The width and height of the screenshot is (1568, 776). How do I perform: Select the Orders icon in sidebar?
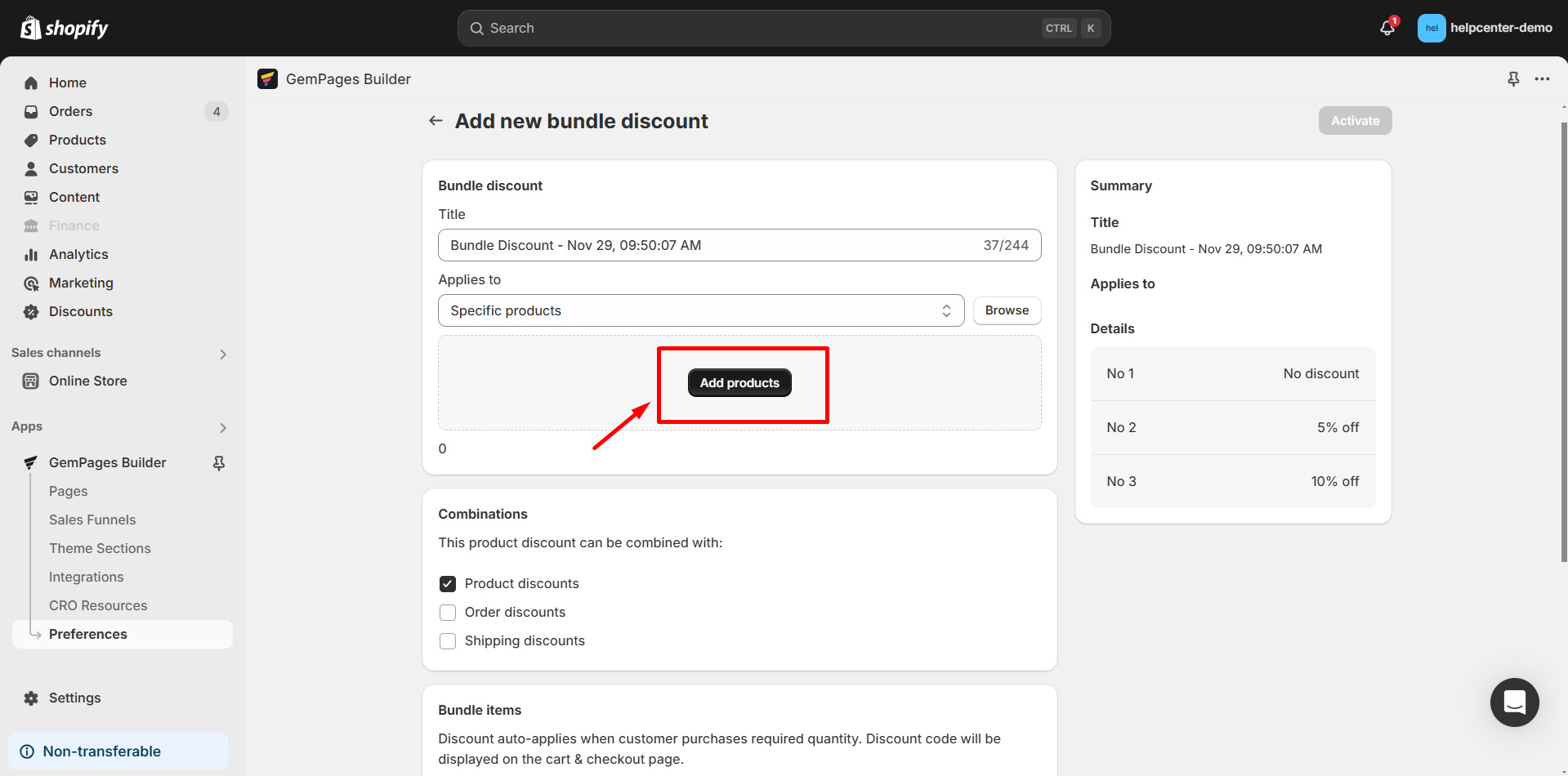pyautogui.click(x=30, y=111)
